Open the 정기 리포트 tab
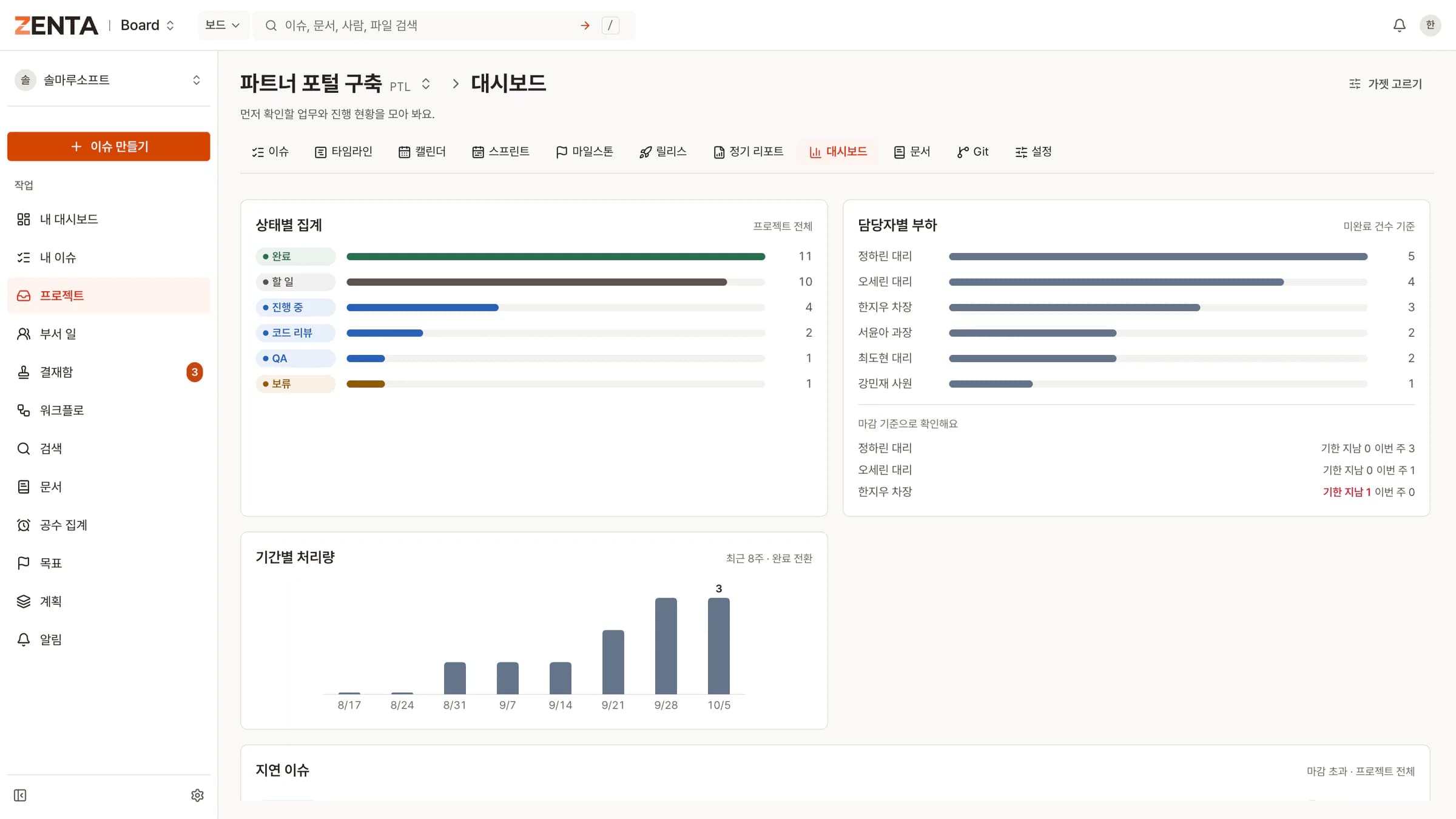 [749, 152]
